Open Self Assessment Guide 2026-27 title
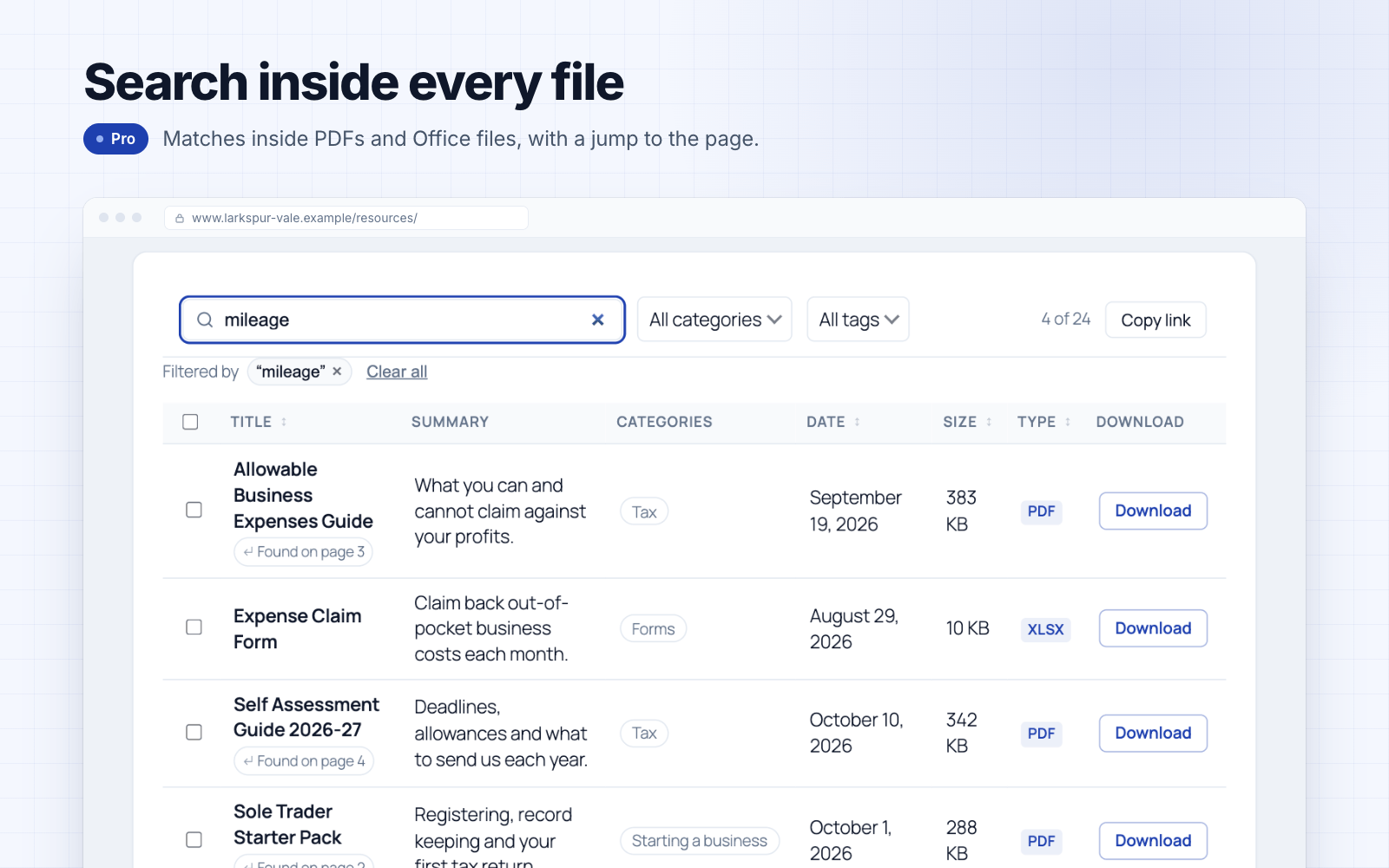Image resolution: width=1389 pixels, height=868 pixels. point(306,717)
